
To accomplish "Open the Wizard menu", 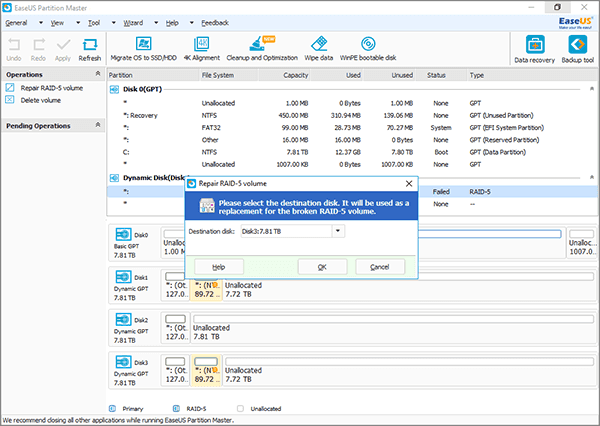I will (133, 23).
